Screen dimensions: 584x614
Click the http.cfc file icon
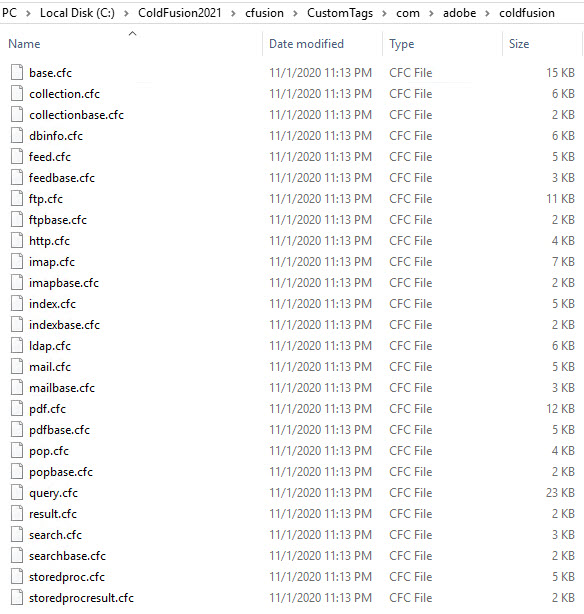[17, 240]
